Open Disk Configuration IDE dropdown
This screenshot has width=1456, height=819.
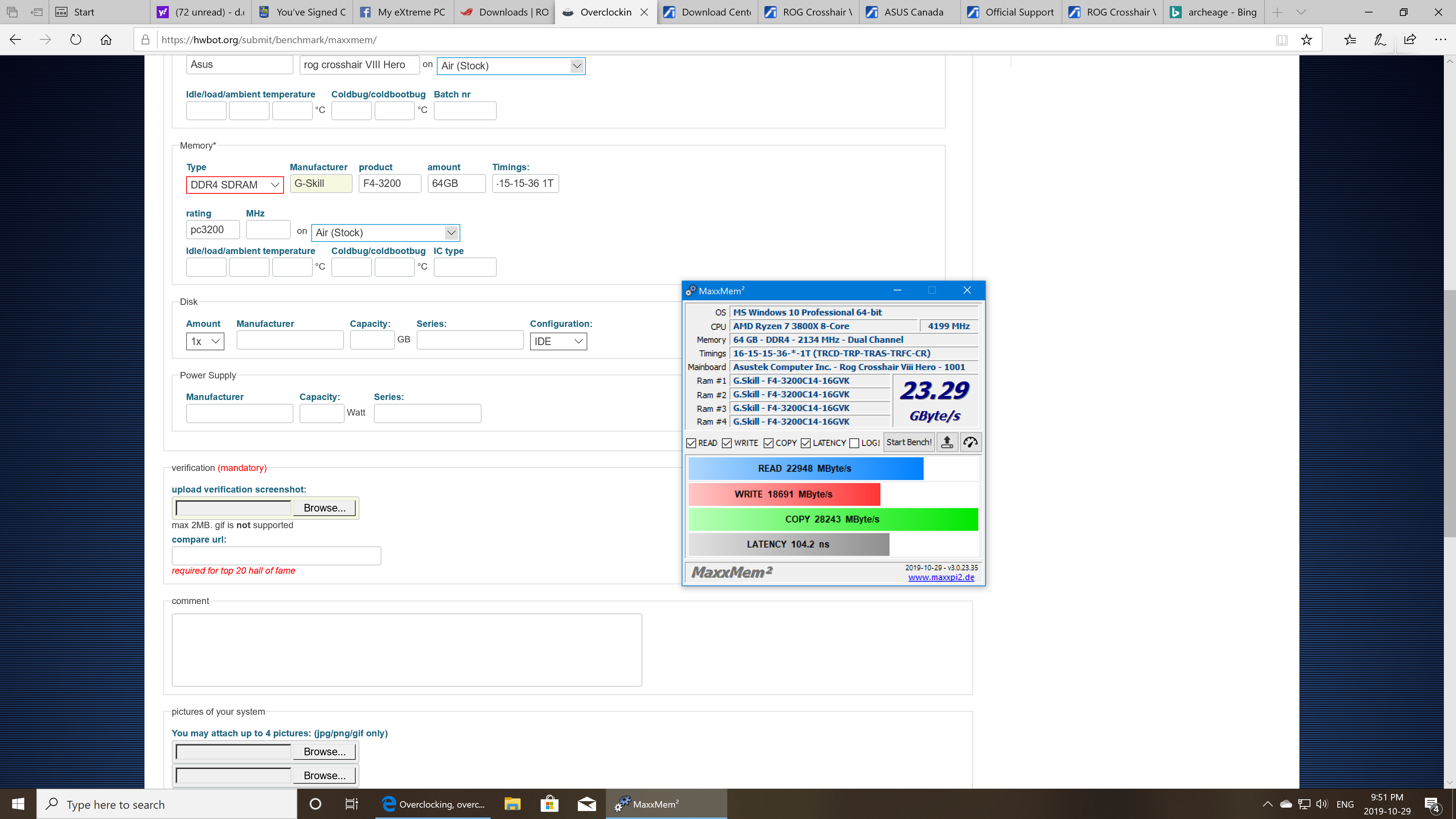[559, 341]
